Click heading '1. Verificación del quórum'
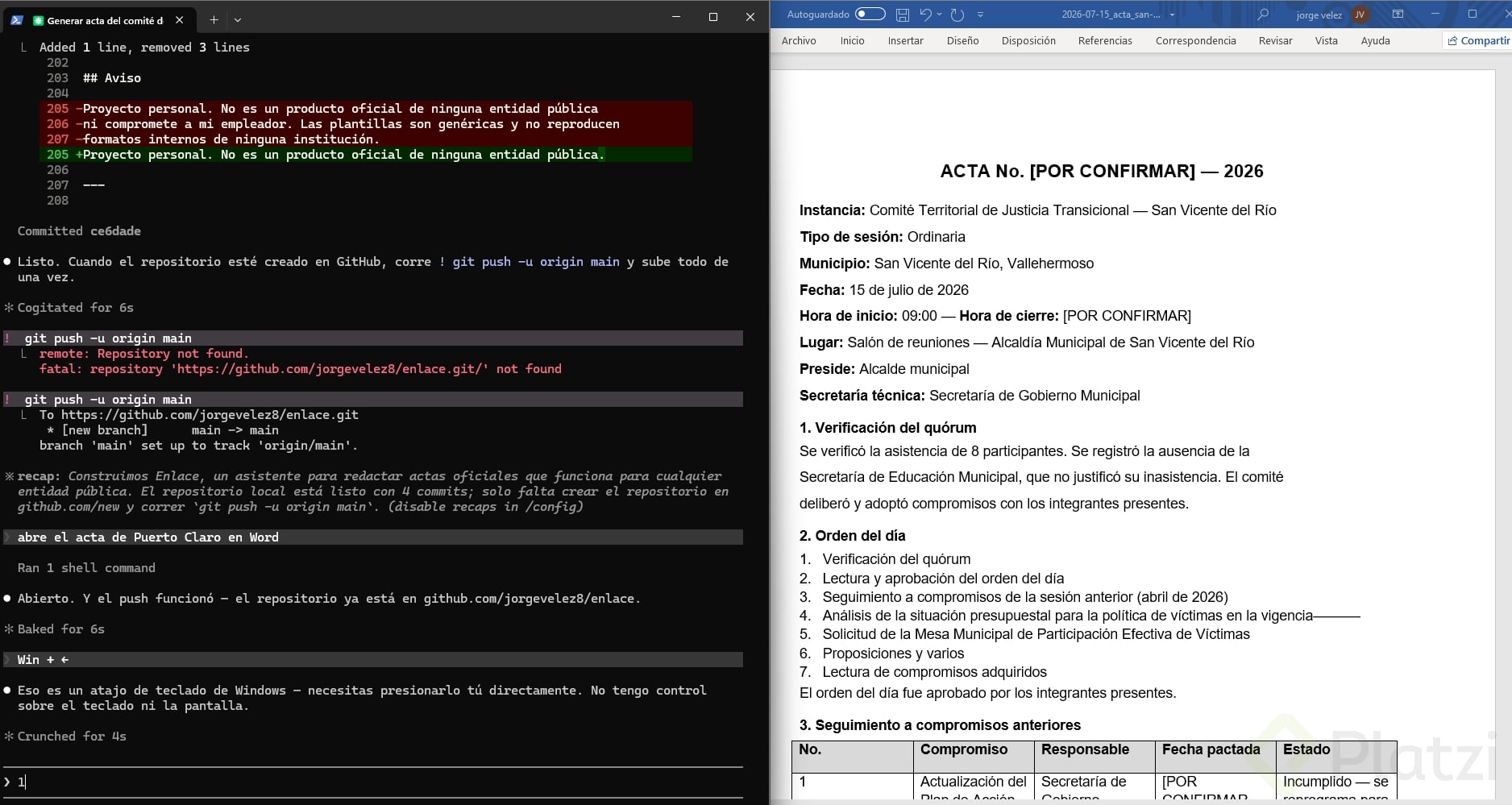Screen dimensions: 1512x805 tap(887, 428)
